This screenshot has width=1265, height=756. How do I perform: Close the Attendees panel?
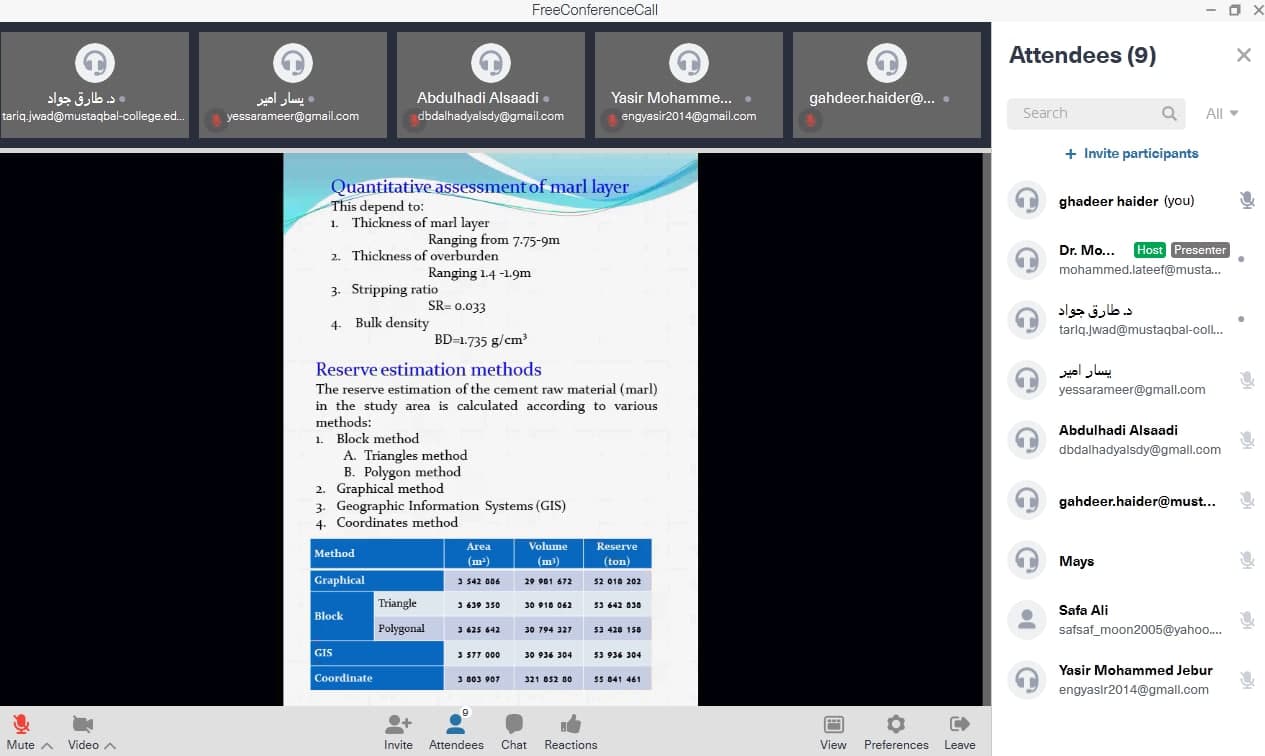tap(1243, 55)
